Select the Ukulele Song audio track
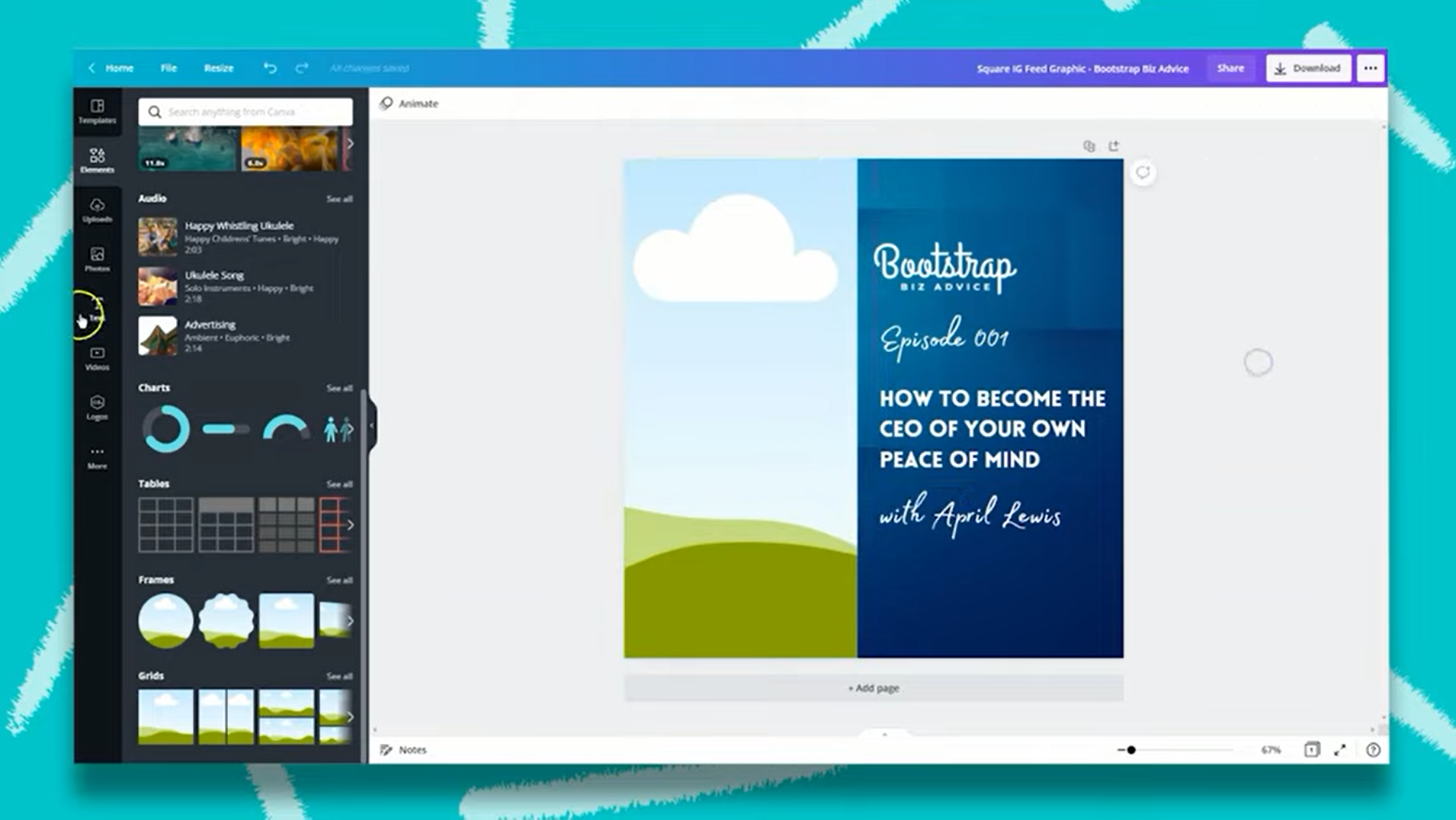This screenshot has height=820, width=1456. (244, 287)
